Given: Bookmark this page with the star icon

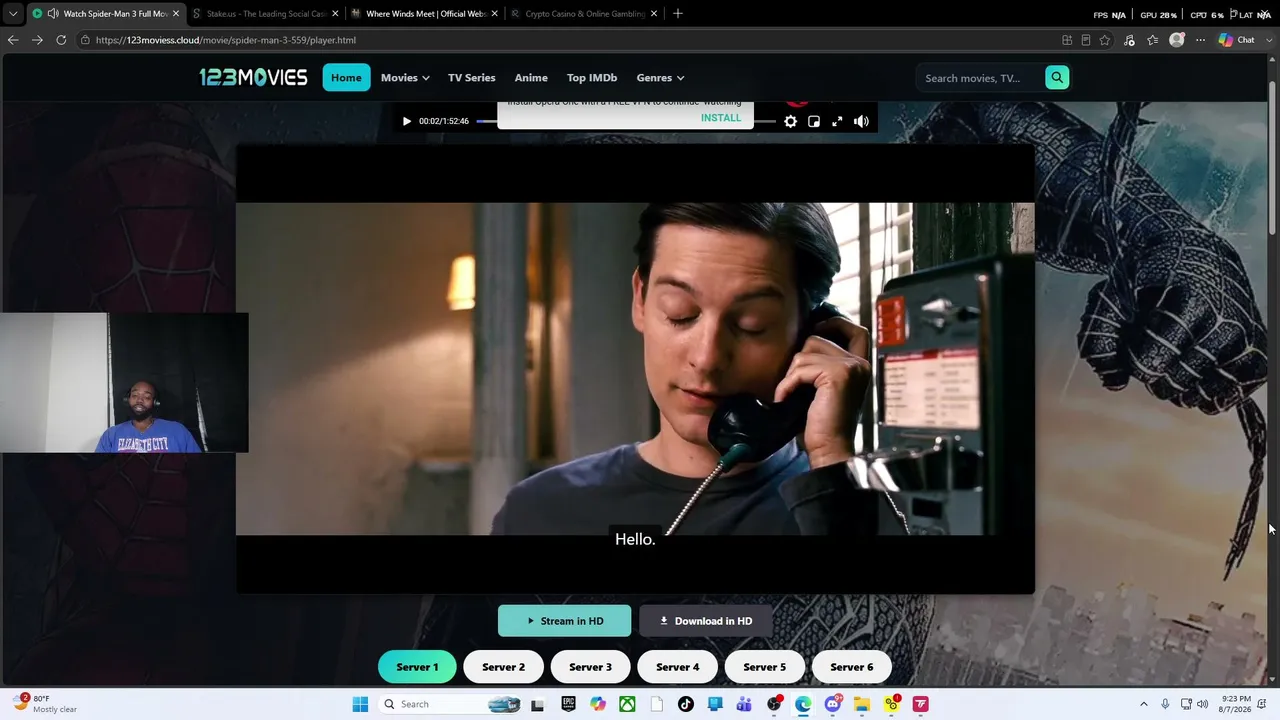Looking at the screenshot, I should coord(1105,40).
